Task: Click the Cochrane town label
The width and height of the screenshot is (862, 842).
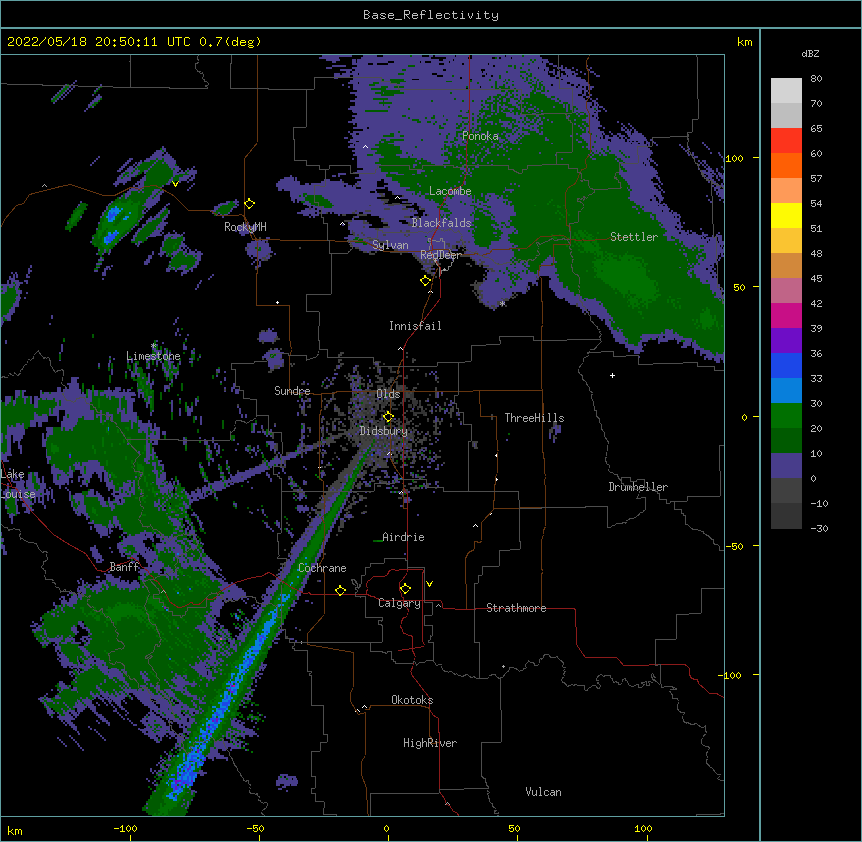Action: (x=322, y=568)
